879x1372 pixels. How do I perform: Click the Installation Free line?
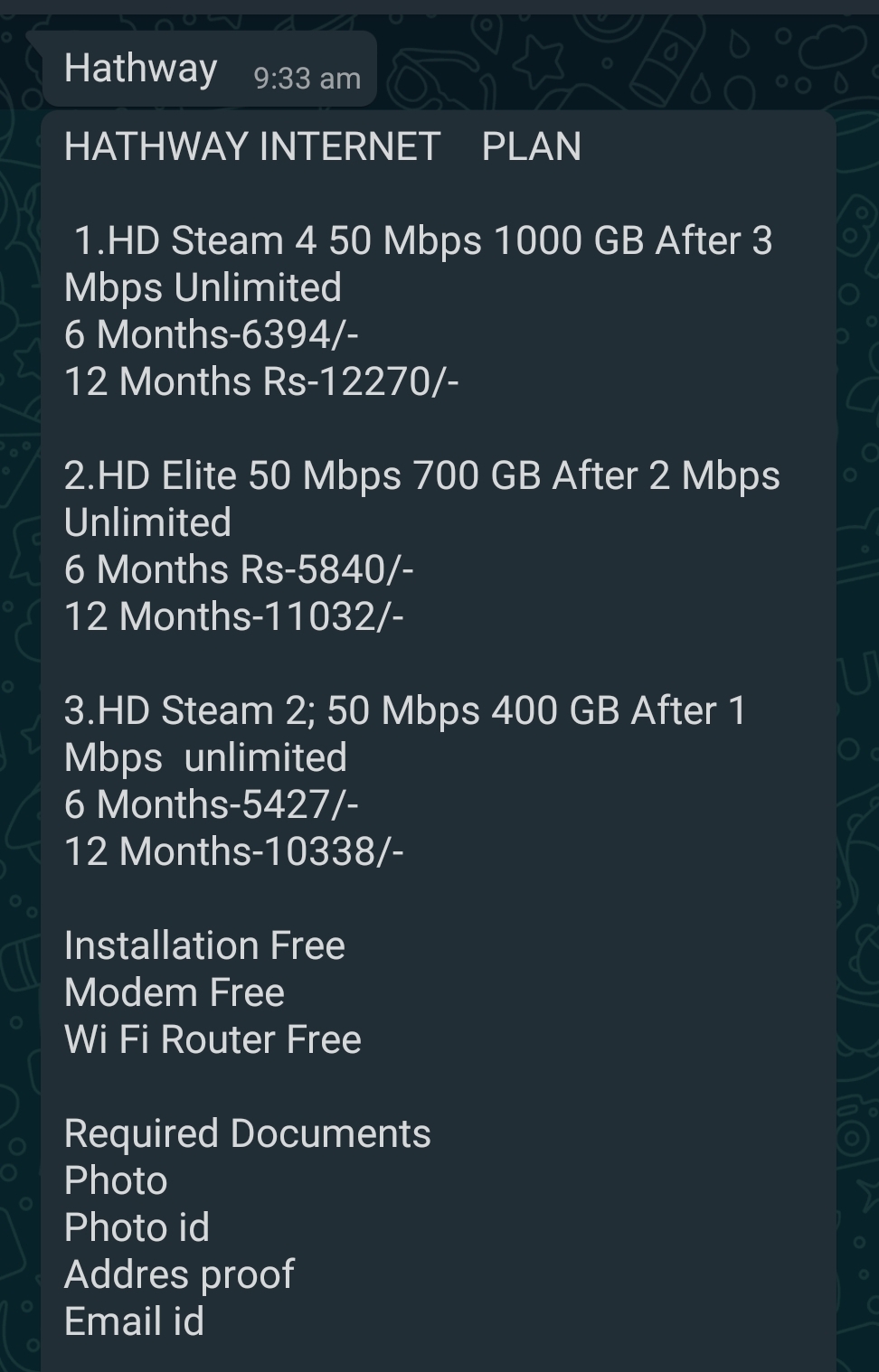[x=204, y=946]
